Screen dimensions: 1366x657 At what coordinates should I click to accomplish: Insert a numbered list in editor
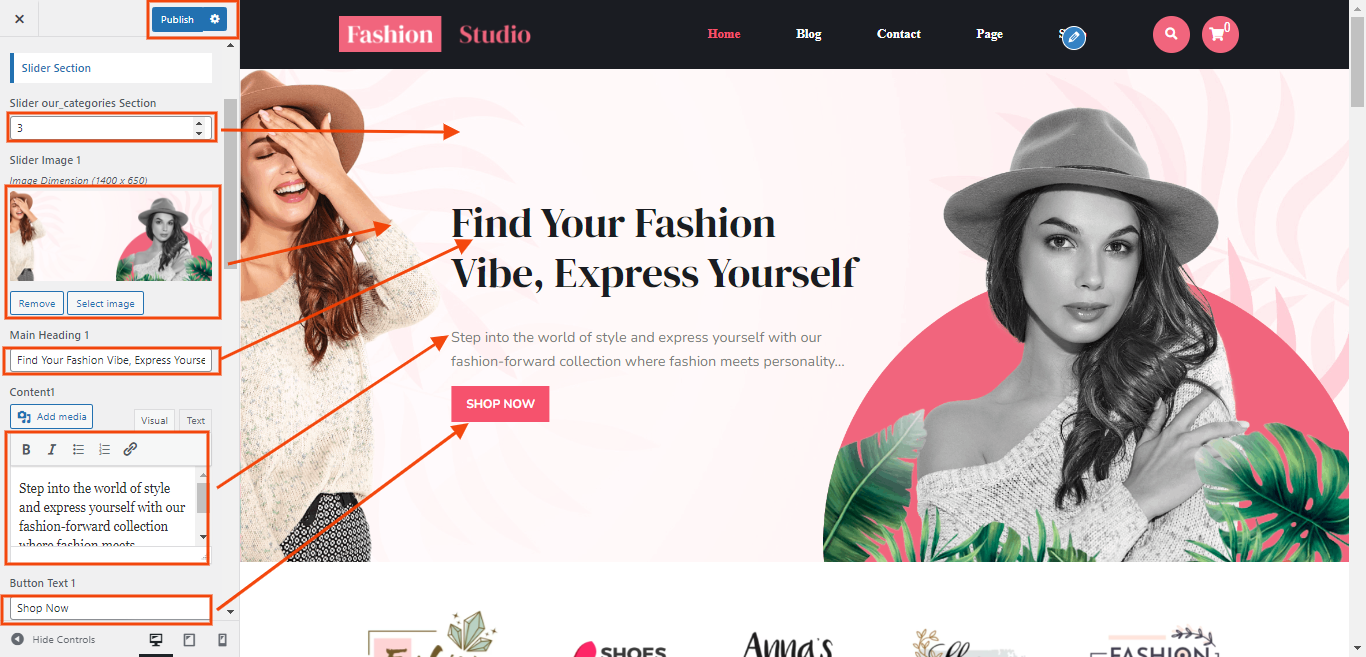104,449
